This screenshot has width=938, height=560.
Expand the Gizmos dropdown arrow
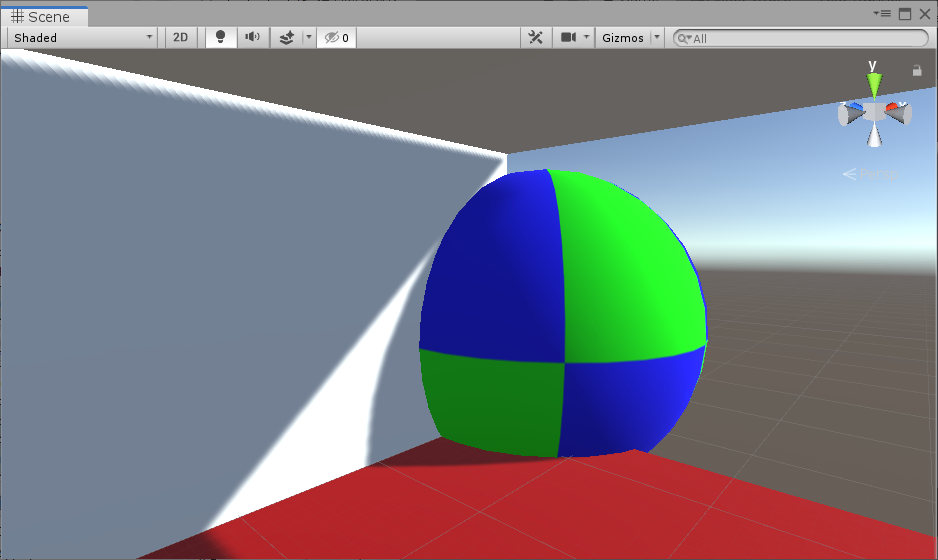point(657,37)
